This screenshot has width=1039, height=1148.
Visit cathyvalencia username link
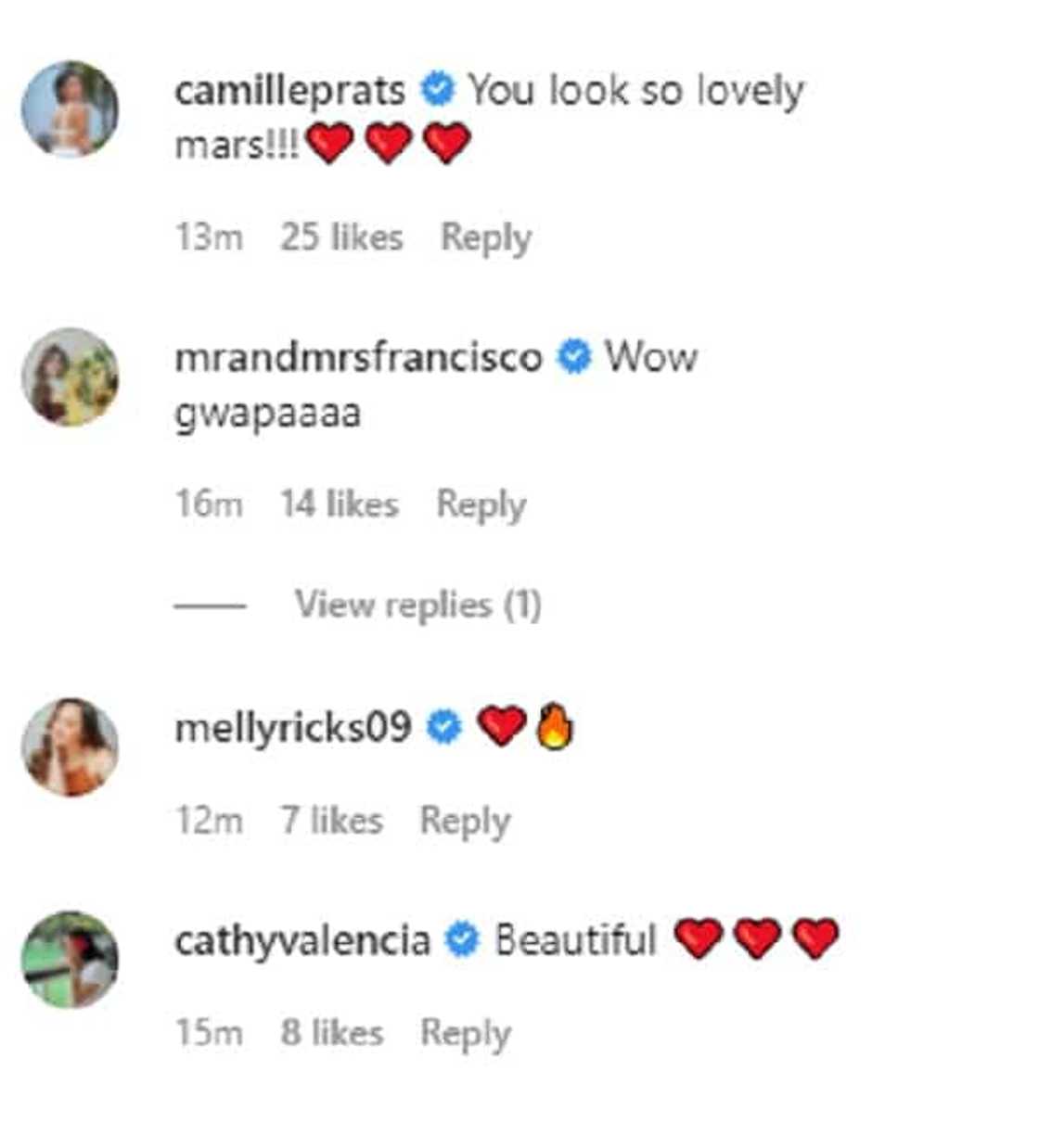tap(302, 941)
